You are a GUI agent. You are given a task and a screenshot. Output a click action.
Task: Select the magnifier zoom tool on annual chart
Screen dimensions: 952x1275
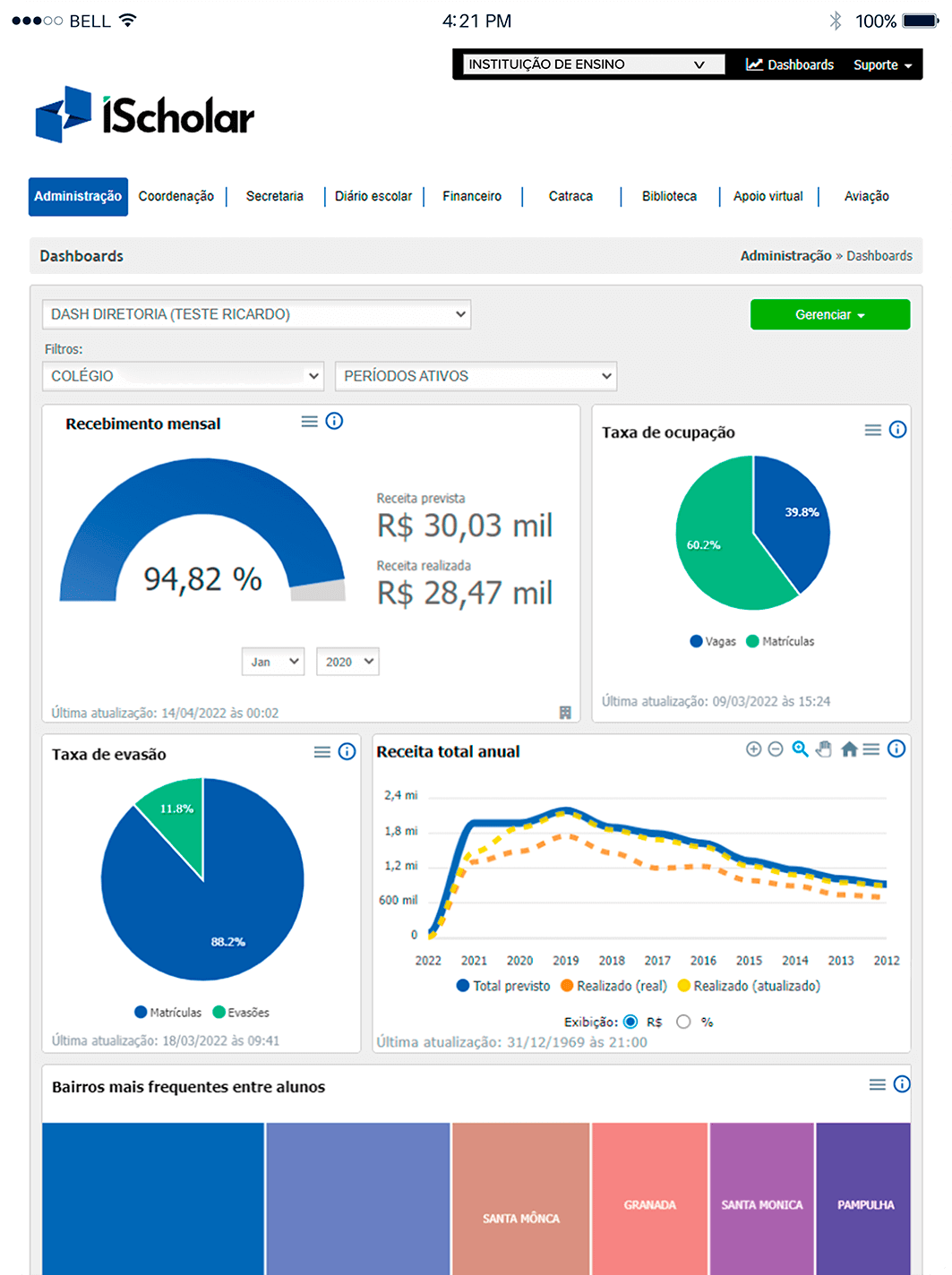800,749
